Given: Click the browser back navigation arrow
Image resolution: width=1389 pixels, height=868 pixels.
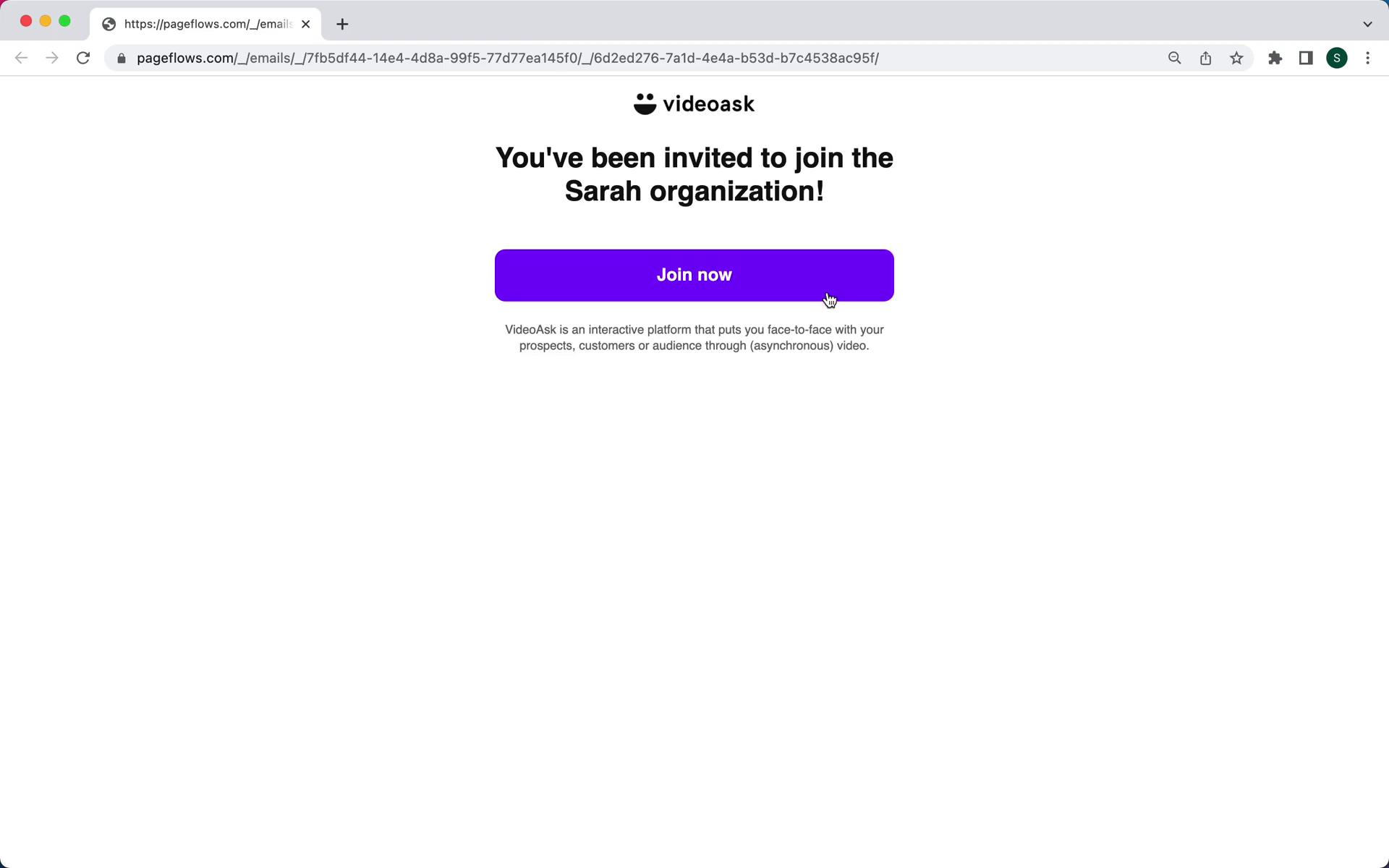Looking at the screenshot, I should (x=22, y=57).
